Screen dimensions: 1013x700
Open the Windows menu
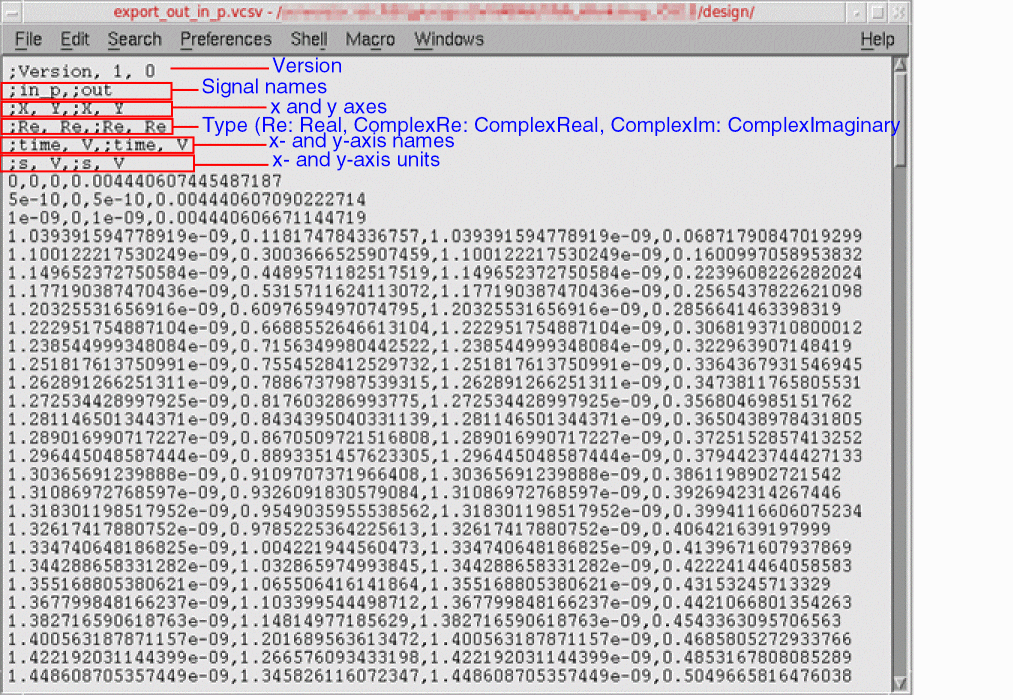coord(448,40)
